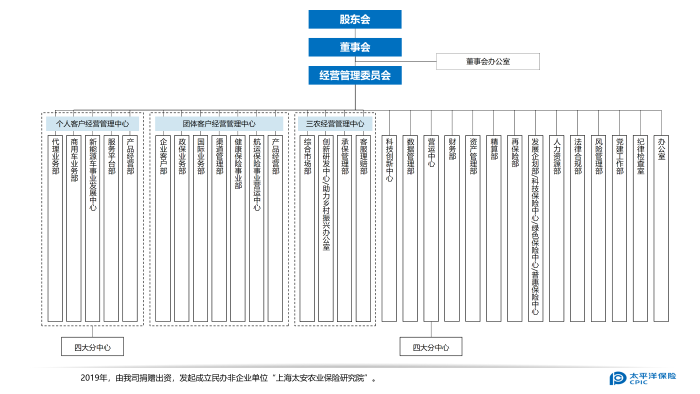Viewport: 700px width, 394px height.
Task: Click the 2019年 footnote about 上海太安农业保险研究院
Action: [x=228, y=378]
